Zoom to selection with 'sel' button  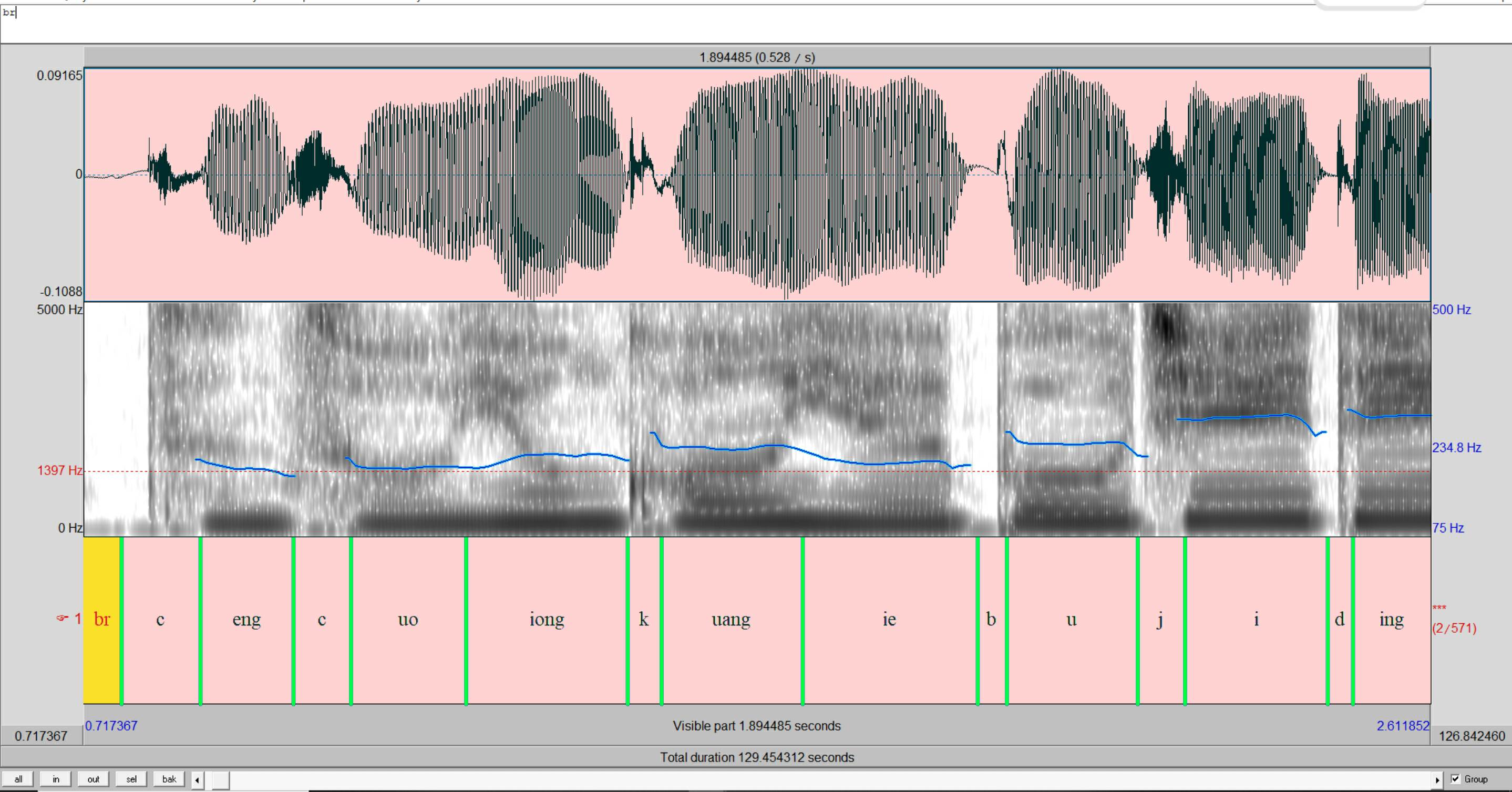coord(131,779)
